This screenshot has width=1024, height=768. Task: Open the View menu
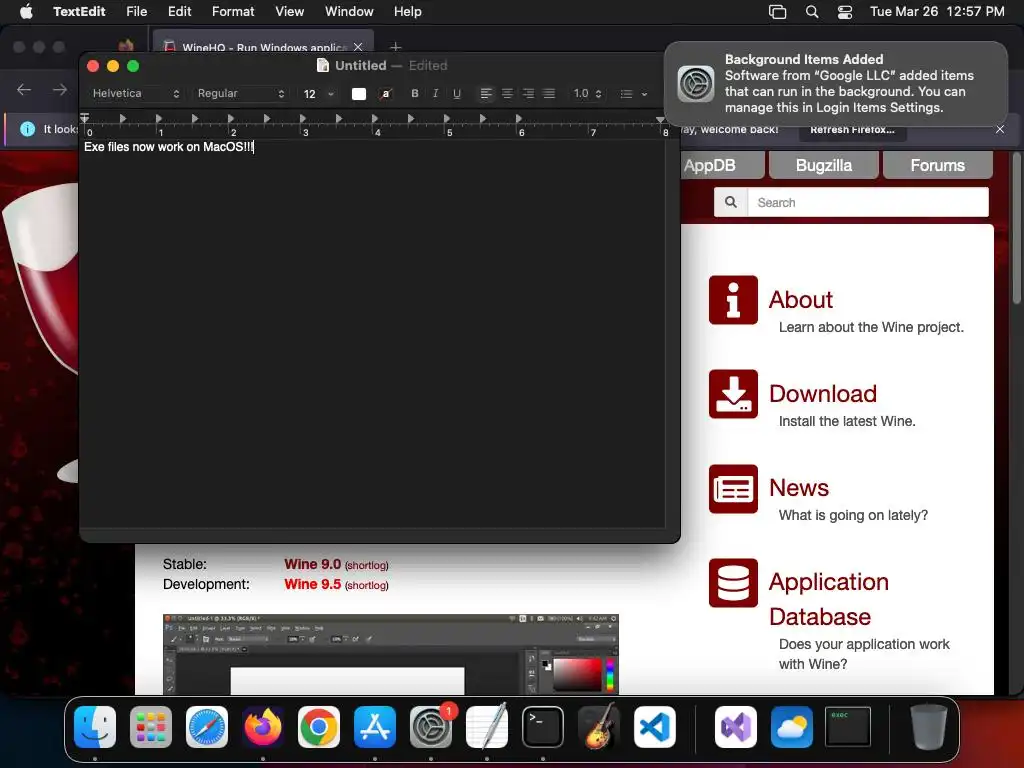tap(289, 11)
